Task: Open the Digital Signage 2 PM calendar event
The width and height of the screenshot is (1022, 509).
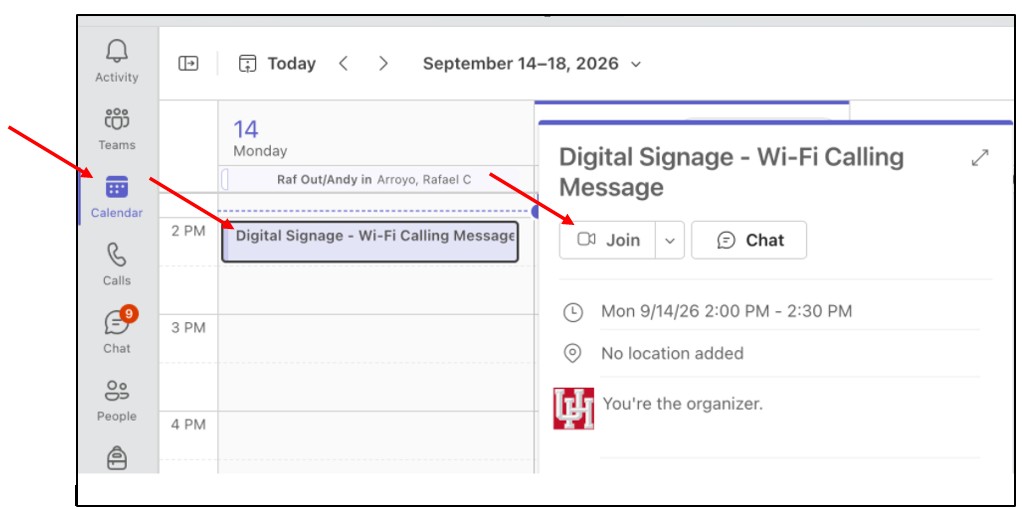Action: 370,242
